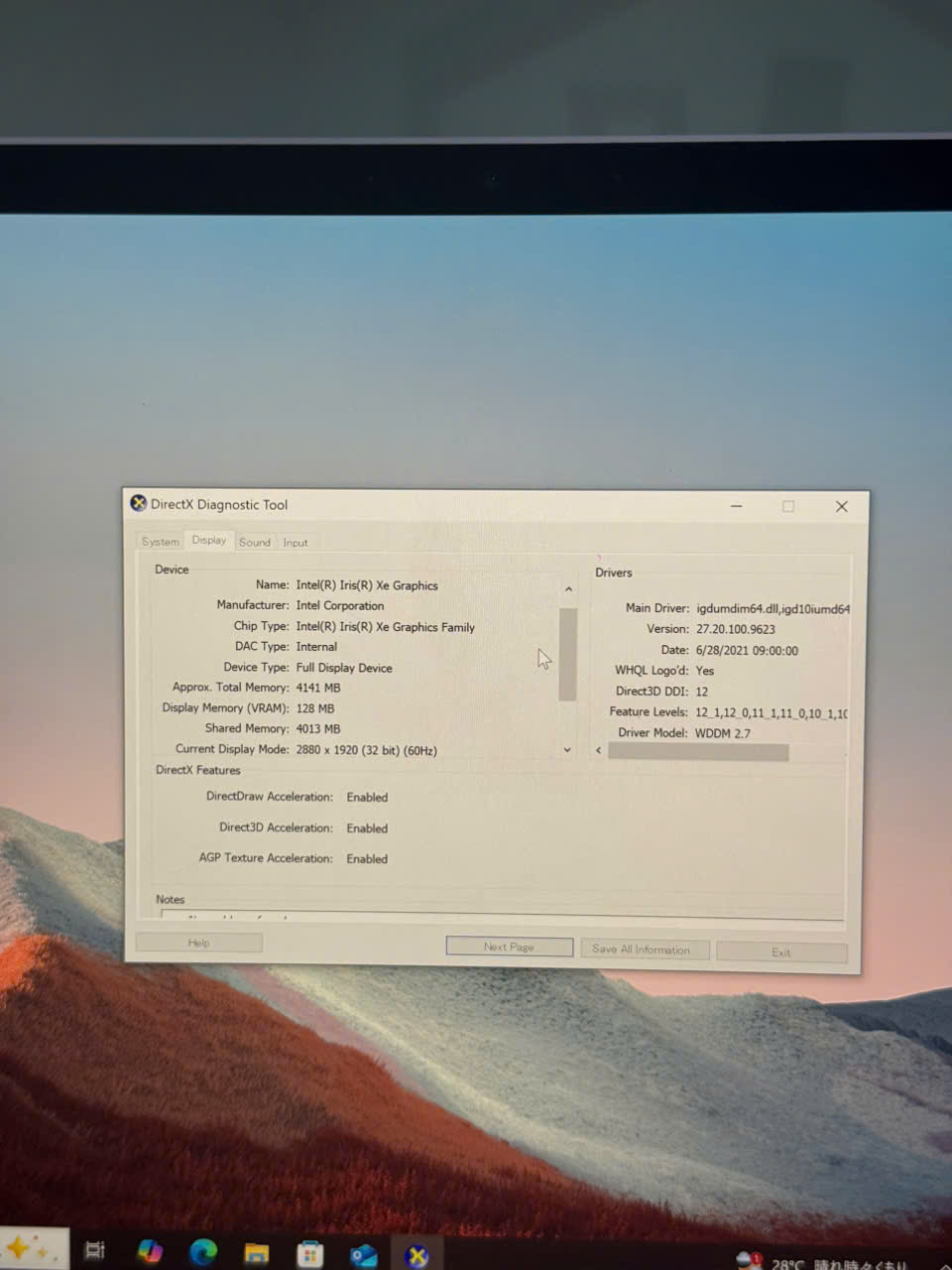Click Save All Information button
Viewport: 952px width, 1270px height.
pyautogui.click(x=645, y=950)
